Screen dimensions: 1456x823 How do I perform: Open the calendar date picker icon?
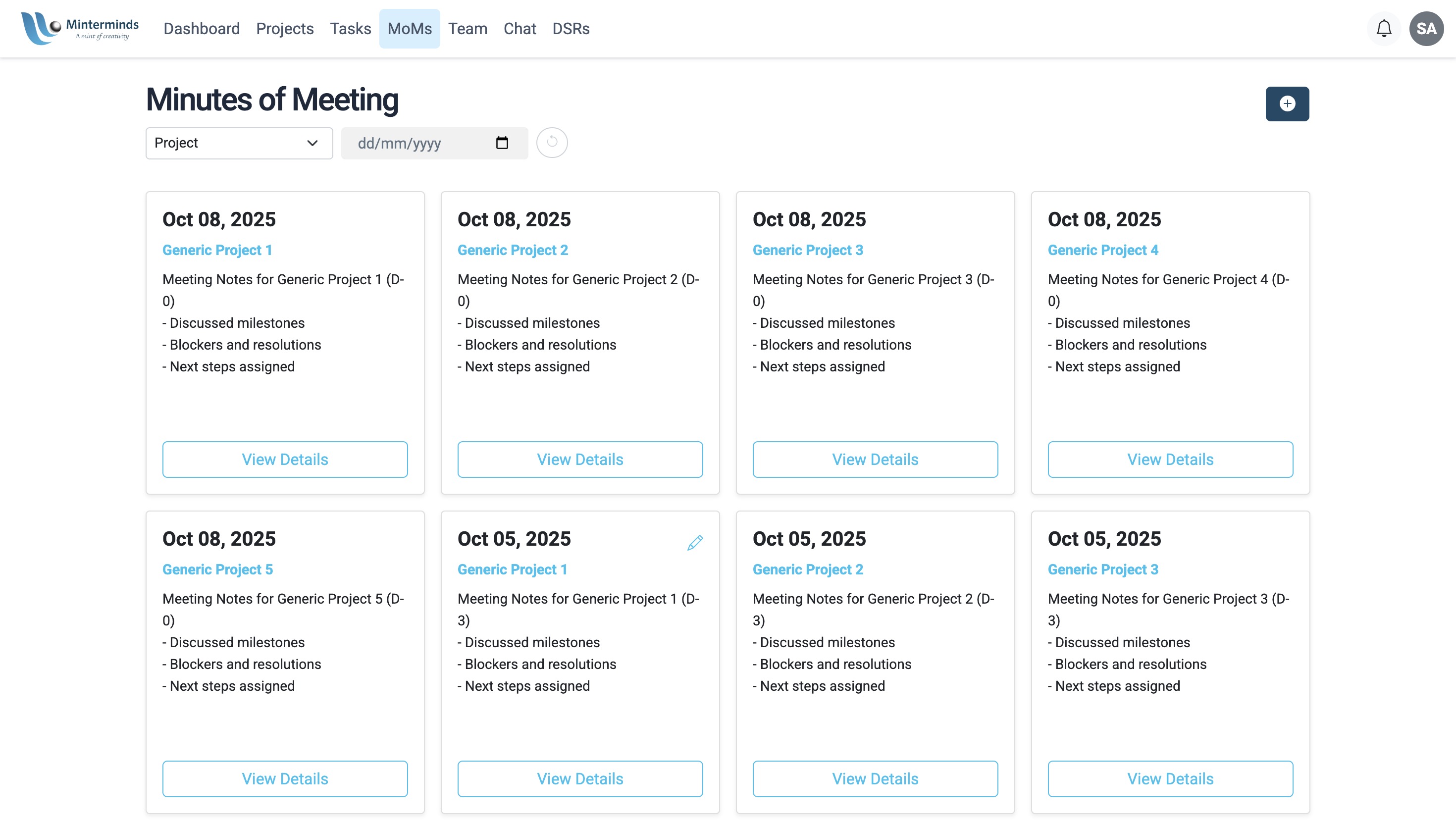501,143
